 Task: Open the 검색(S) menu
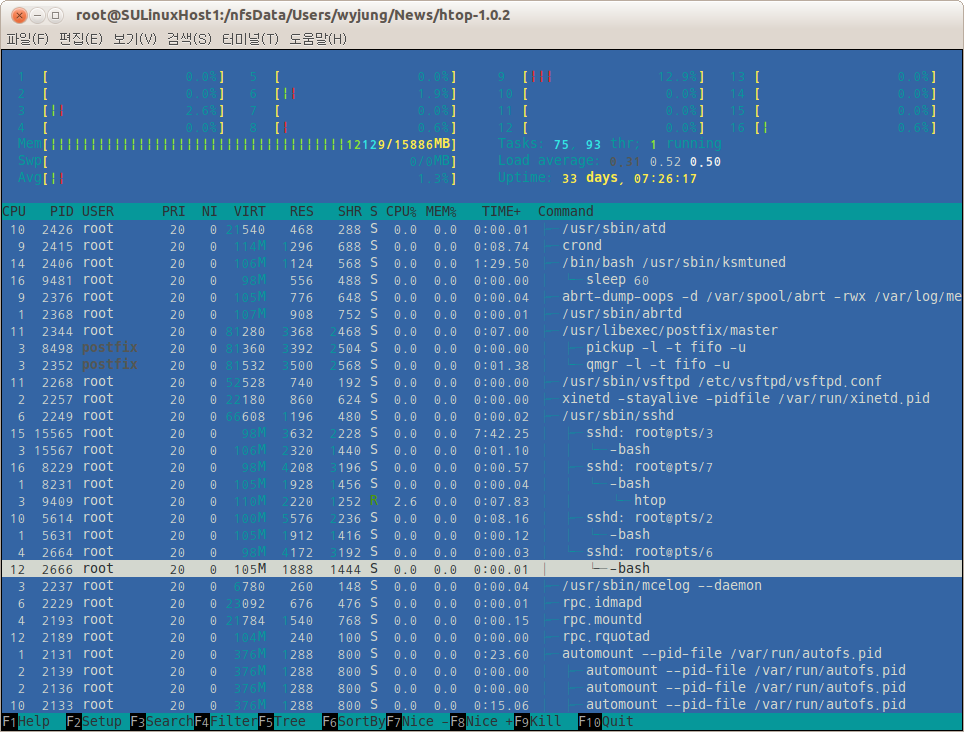[x=189, y=39]
